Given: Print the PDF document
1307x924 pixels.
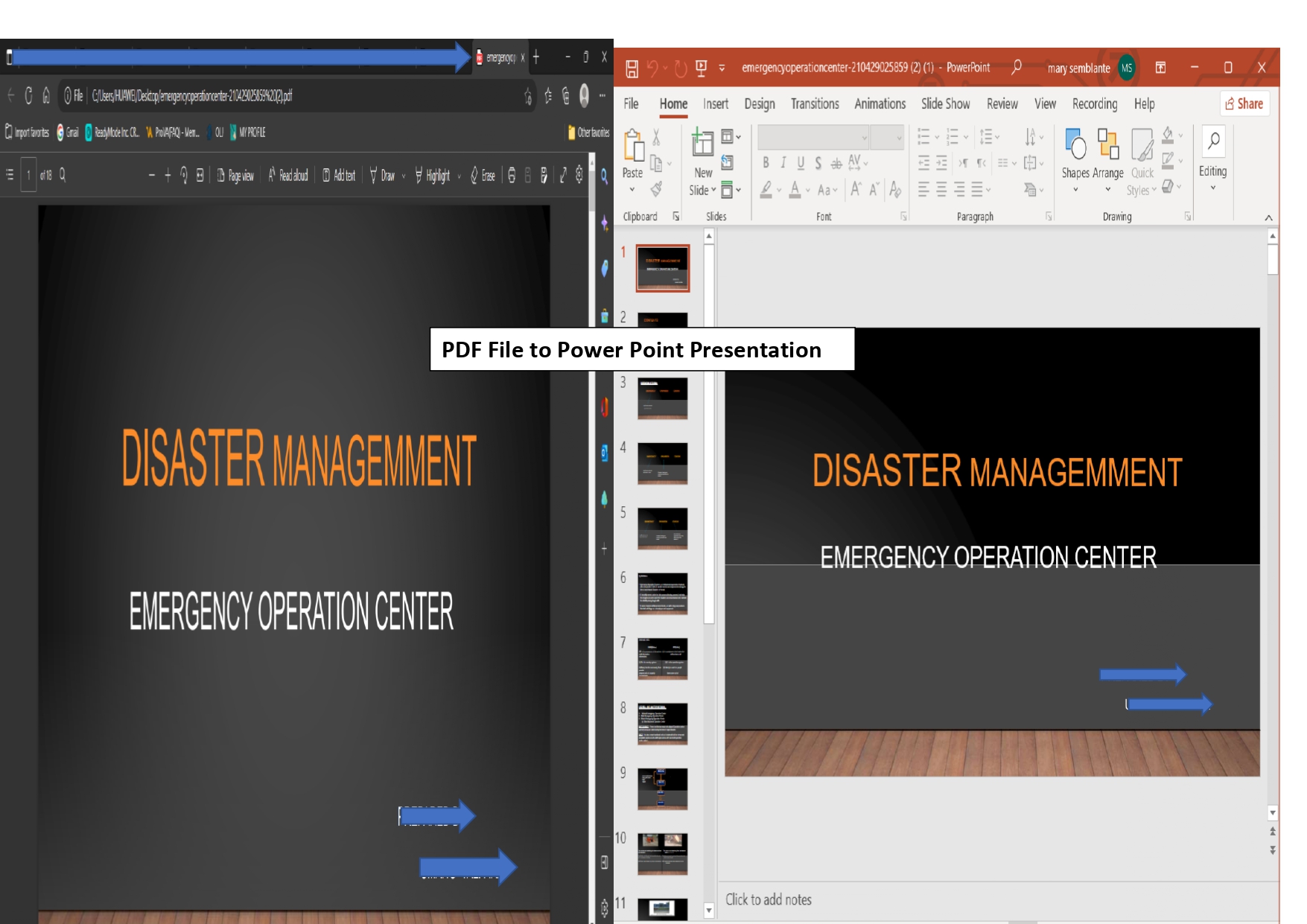Looking at the screenshot, I should click(512, 175).
